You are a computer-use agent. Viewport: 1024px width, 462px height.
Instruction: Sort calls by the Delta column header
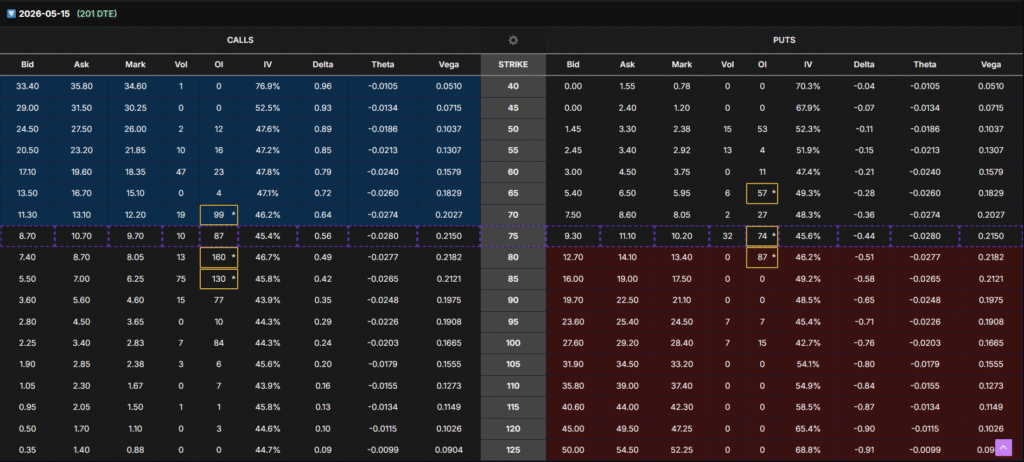[324, 65]
